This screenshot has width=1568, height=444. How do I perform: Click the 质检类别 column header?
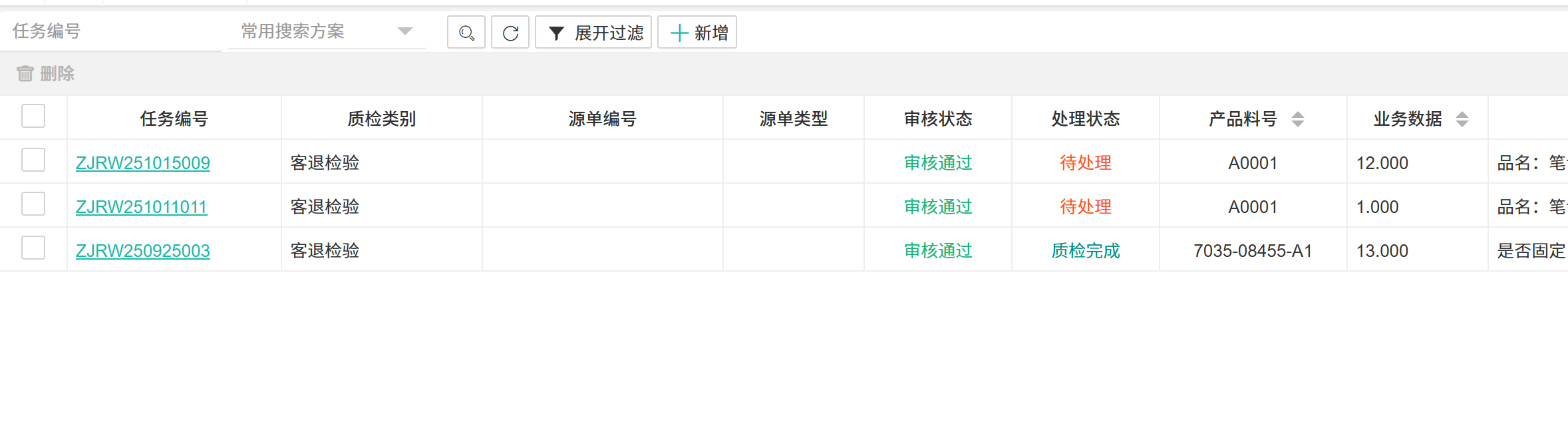pyautogui.click(x=382, y=118)
